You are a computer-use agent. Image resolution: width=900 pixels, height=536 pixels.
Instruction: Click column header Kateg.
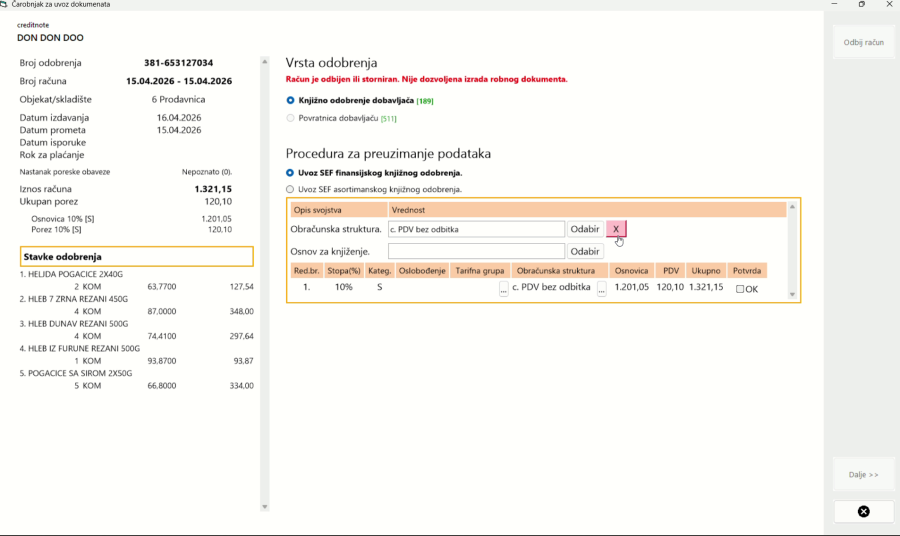[x=379, y=271]
